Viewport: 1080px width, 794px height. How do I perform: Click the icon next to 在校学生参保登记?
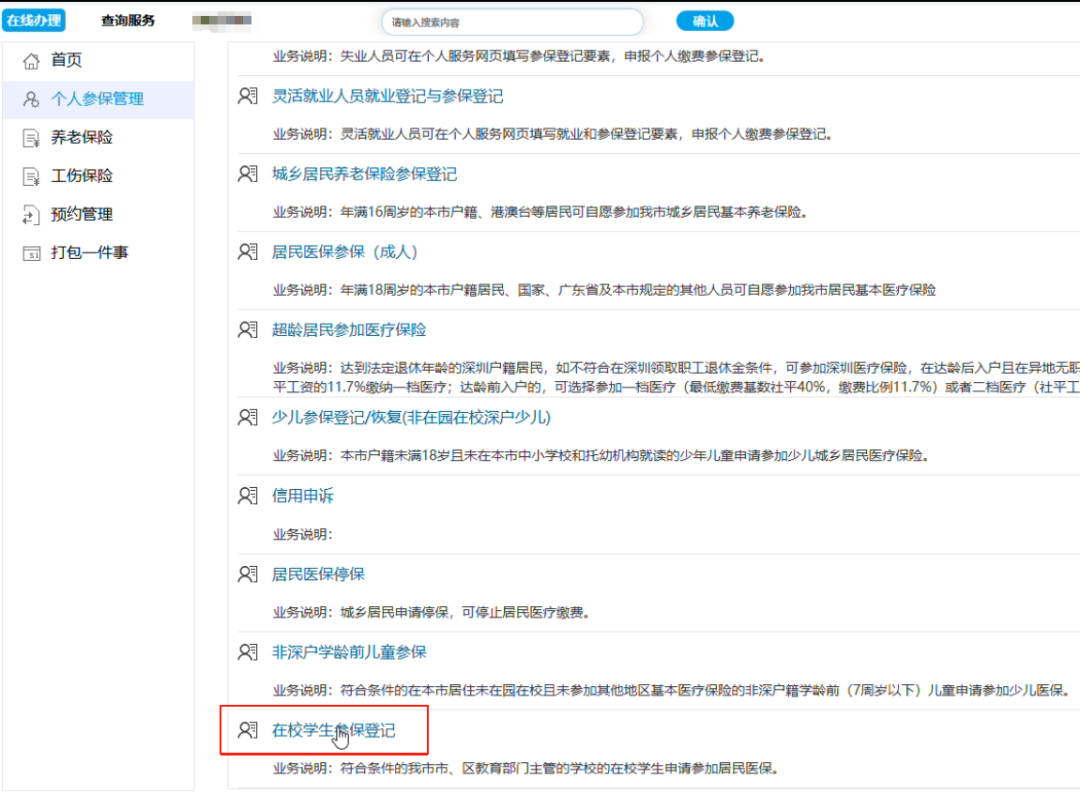coord(248,730)
